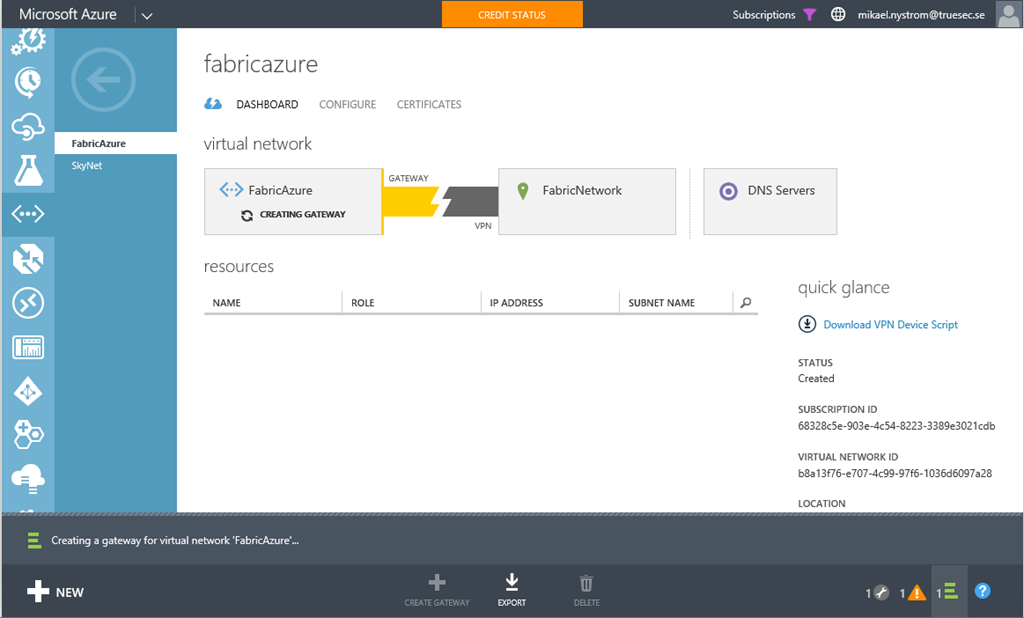Viewport: 1024px width, 618px height.
Task: Click the DNS Servers tile
Action: 770,201
